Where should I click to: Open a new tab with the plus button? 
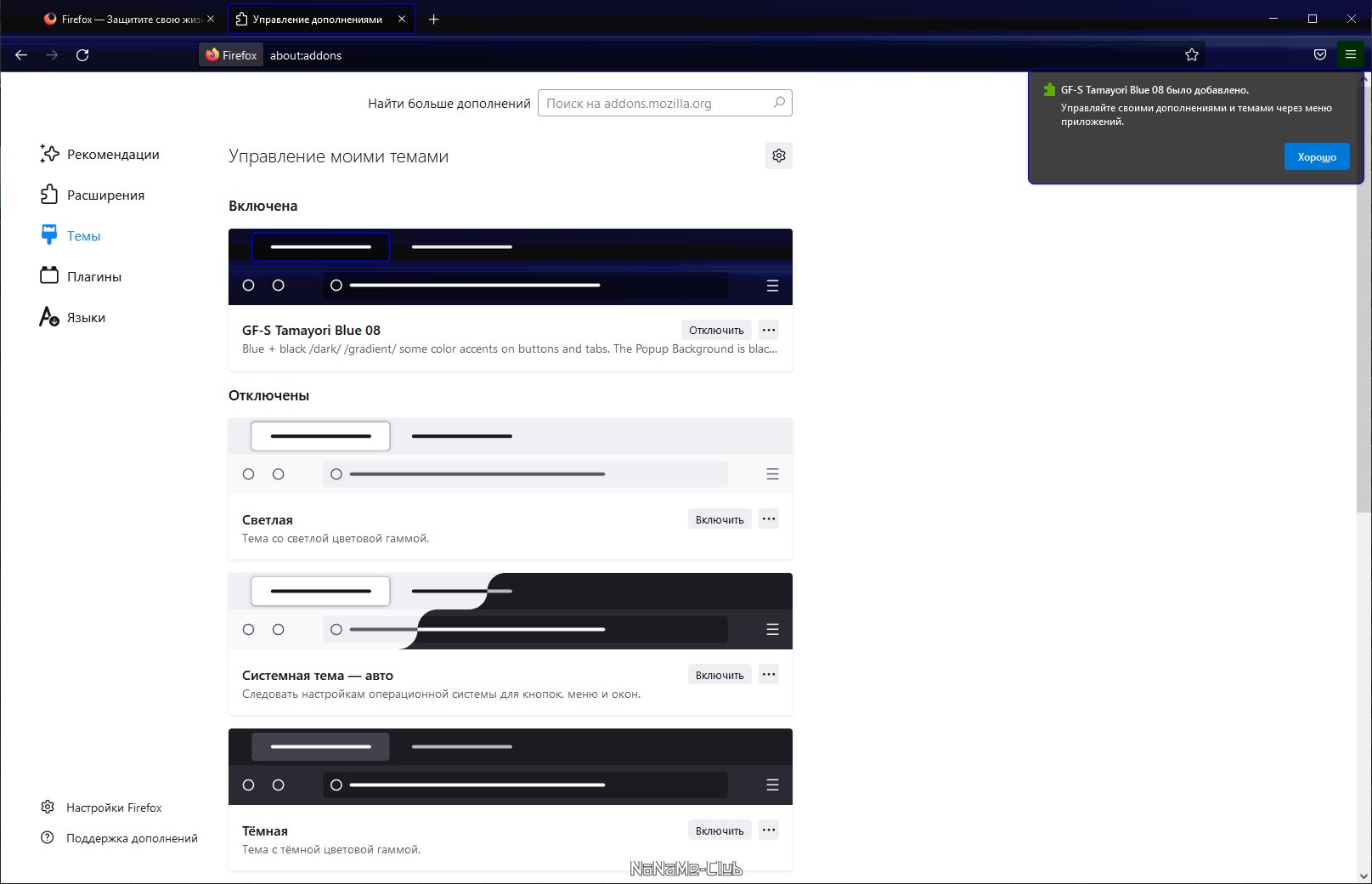pos(433,19)
